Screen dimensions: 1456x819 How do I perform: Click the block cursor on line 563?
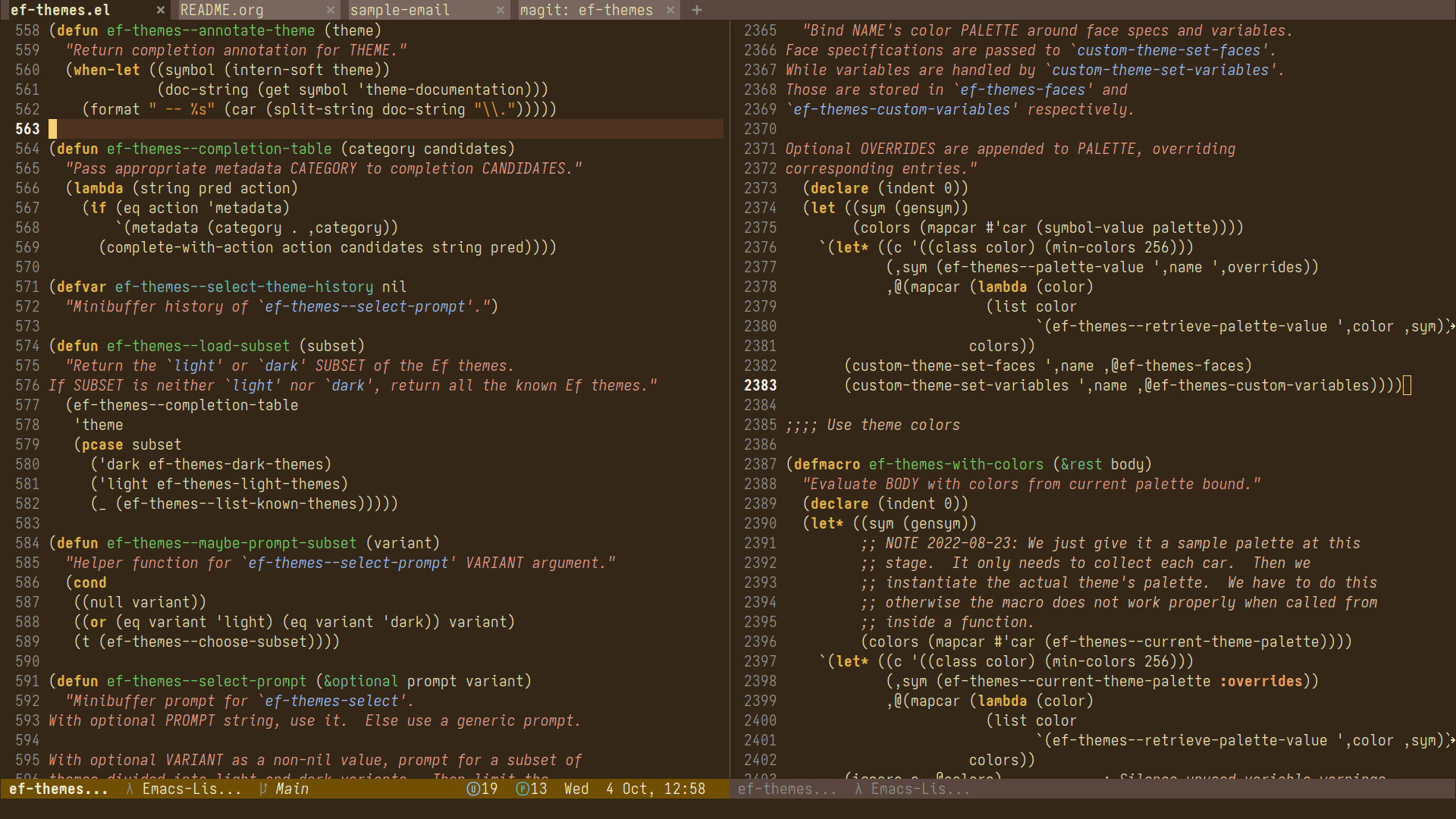click(52, 129)
